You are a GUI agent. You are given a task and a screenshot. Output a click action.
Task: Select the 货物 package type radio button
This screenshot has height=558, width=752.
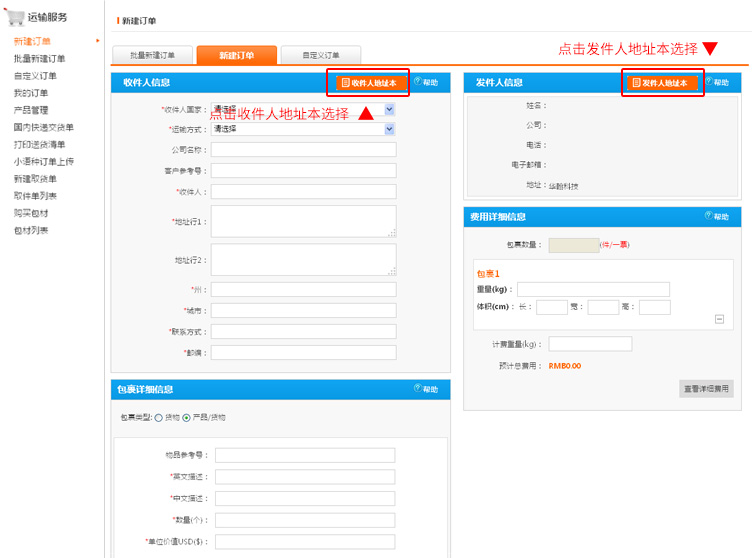(x=158, y=417)
